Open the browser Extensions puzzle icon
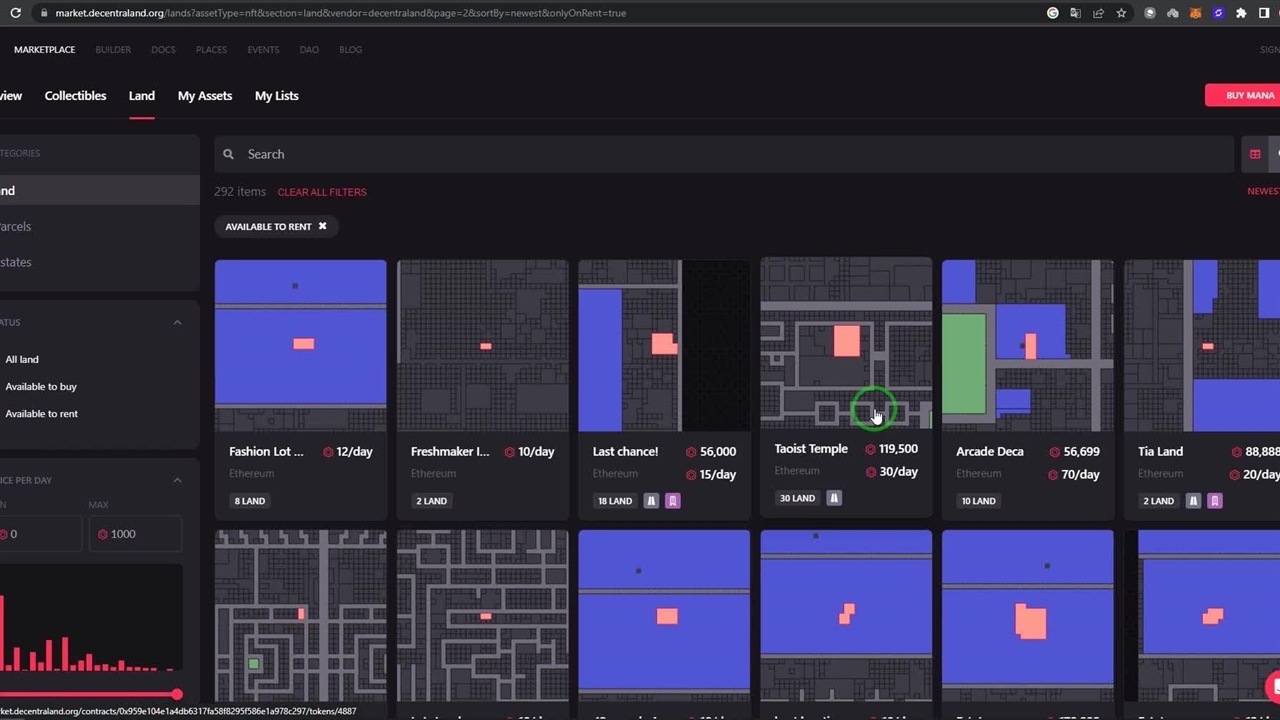 (1241, 13)
